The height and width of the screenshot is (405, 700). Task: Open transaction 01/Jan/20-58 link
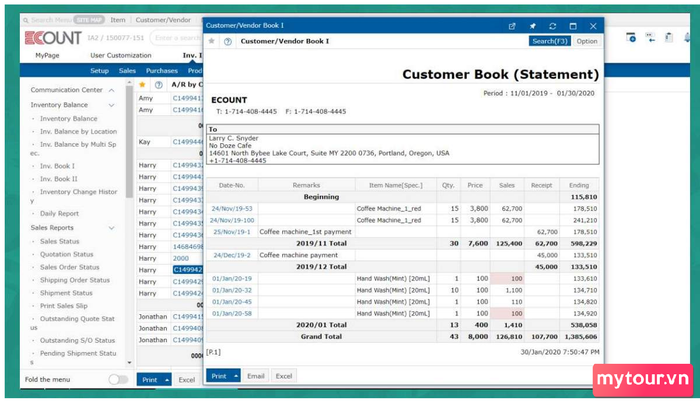(232, 313)
